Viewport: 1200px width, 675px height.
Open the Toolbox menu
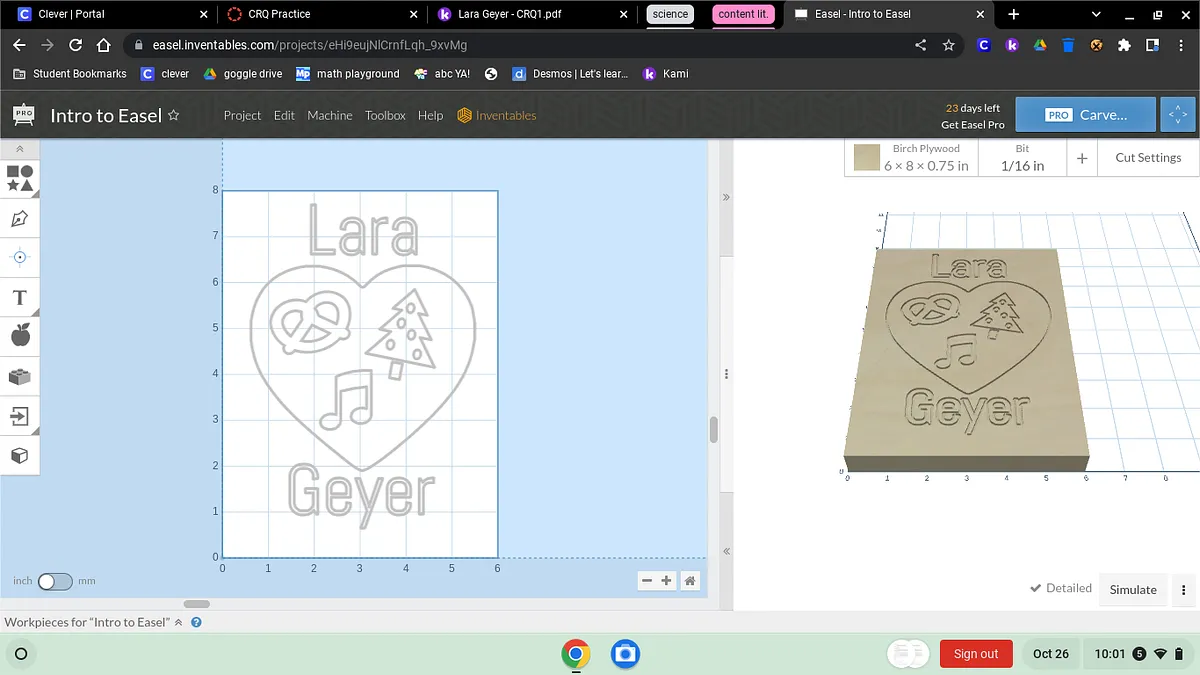pos(385,115)
